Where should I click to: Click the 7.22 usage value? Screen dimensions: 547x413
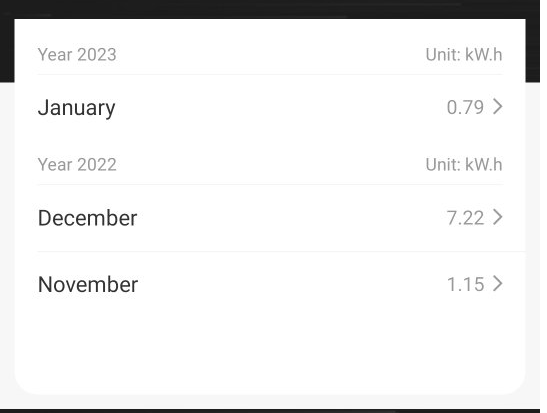(465, 218)
